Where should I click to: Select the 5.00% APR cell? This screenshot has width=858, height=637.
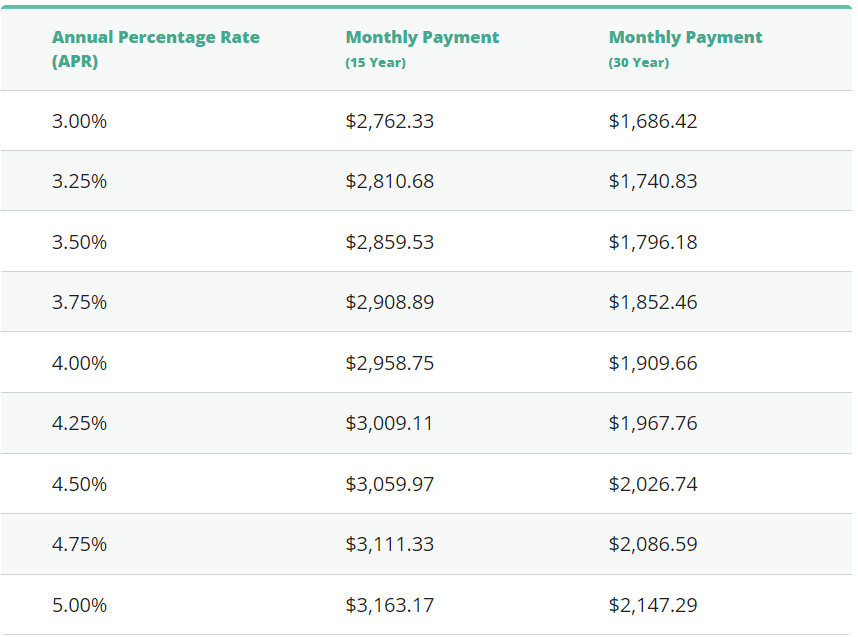coord(79,605)
